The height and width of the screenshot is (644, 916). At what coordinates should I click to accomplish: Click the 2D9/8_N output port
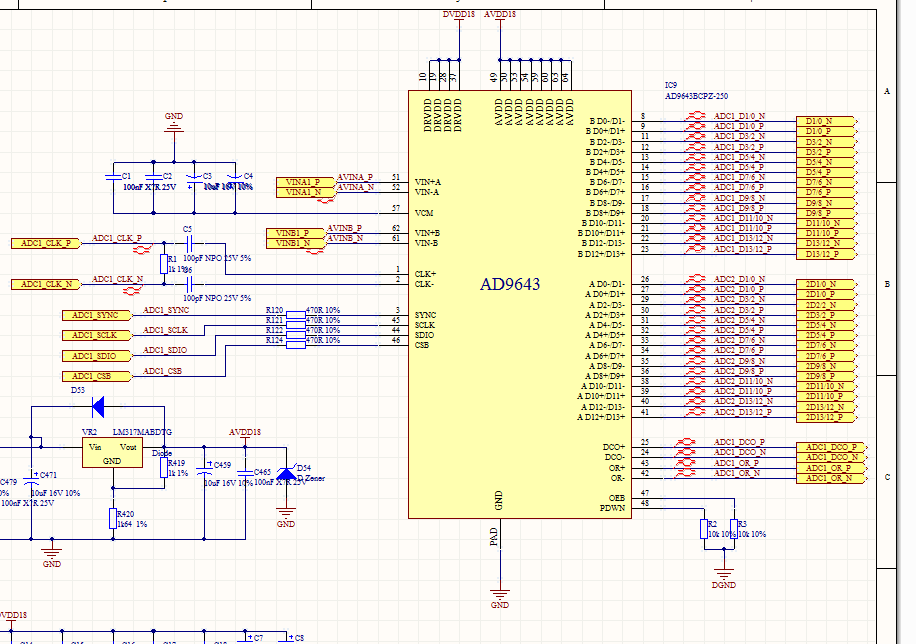click(827, 366)
